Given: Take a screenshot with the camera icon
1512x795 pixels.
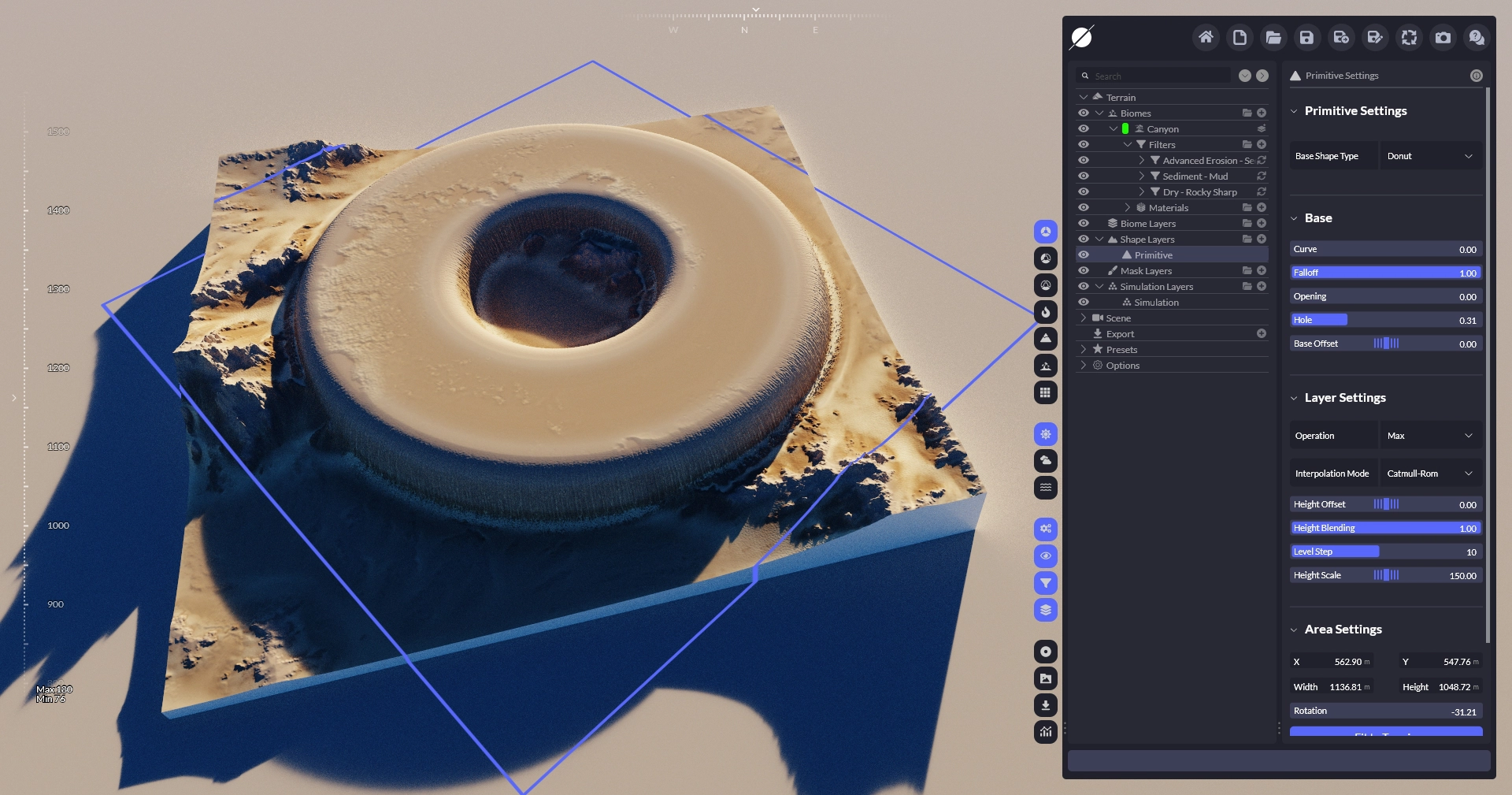Looking at the screenshot, I should [1443, 37].
